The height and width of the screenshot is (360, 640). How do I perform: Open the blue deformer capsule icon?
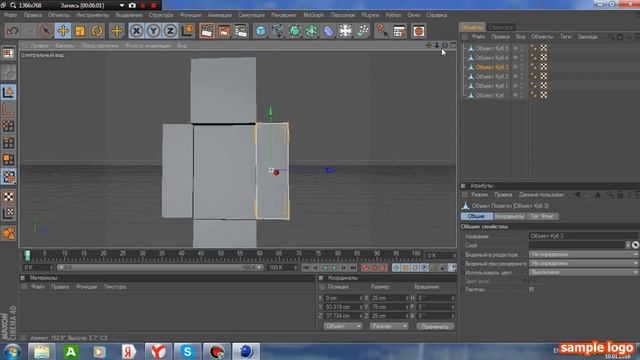(x=329, y=31)
